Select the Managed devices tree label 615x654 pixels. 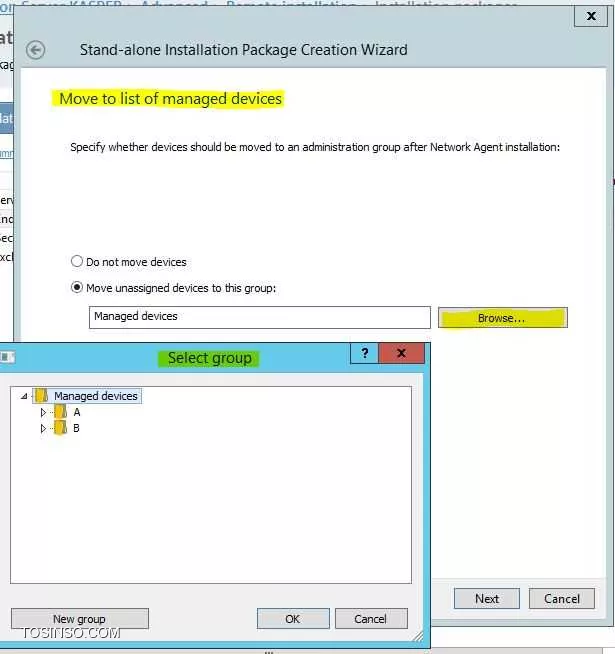[96, 396]
